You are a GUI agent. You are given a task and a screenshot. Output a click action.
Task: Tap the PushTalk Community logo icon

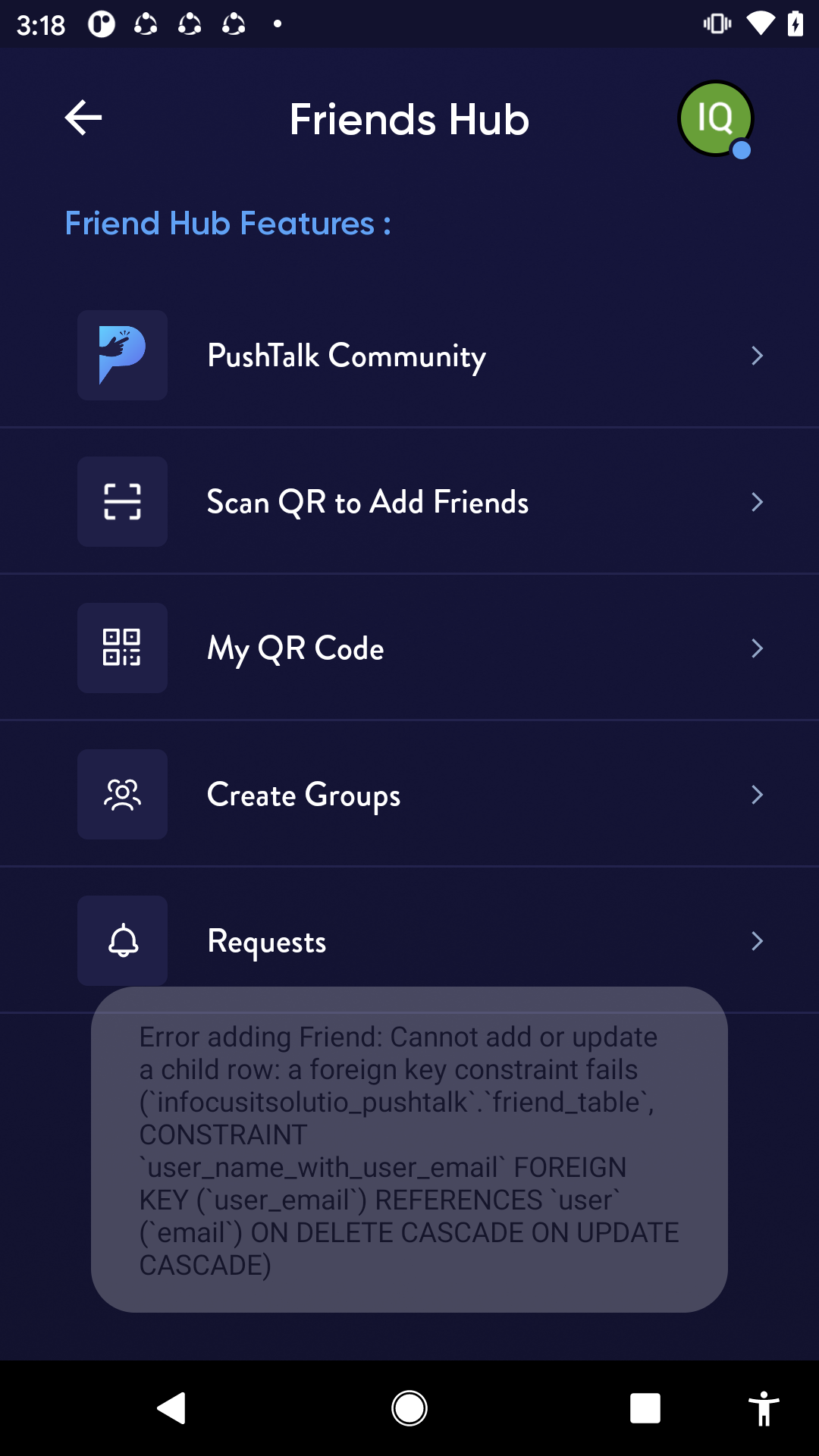click(x=122, y=355)
